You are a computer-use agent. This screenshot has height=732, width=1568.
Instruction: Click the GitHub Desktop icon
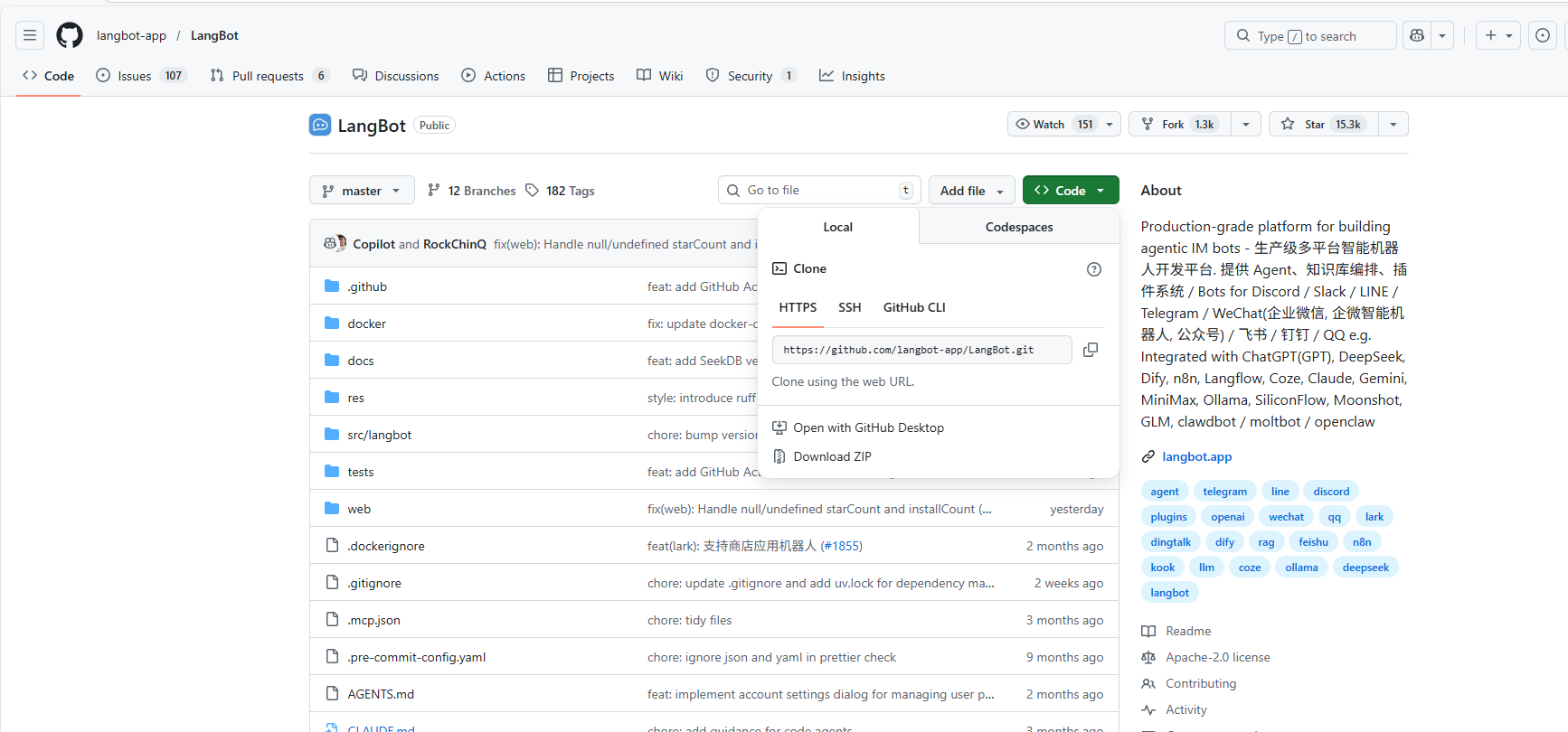779,427
